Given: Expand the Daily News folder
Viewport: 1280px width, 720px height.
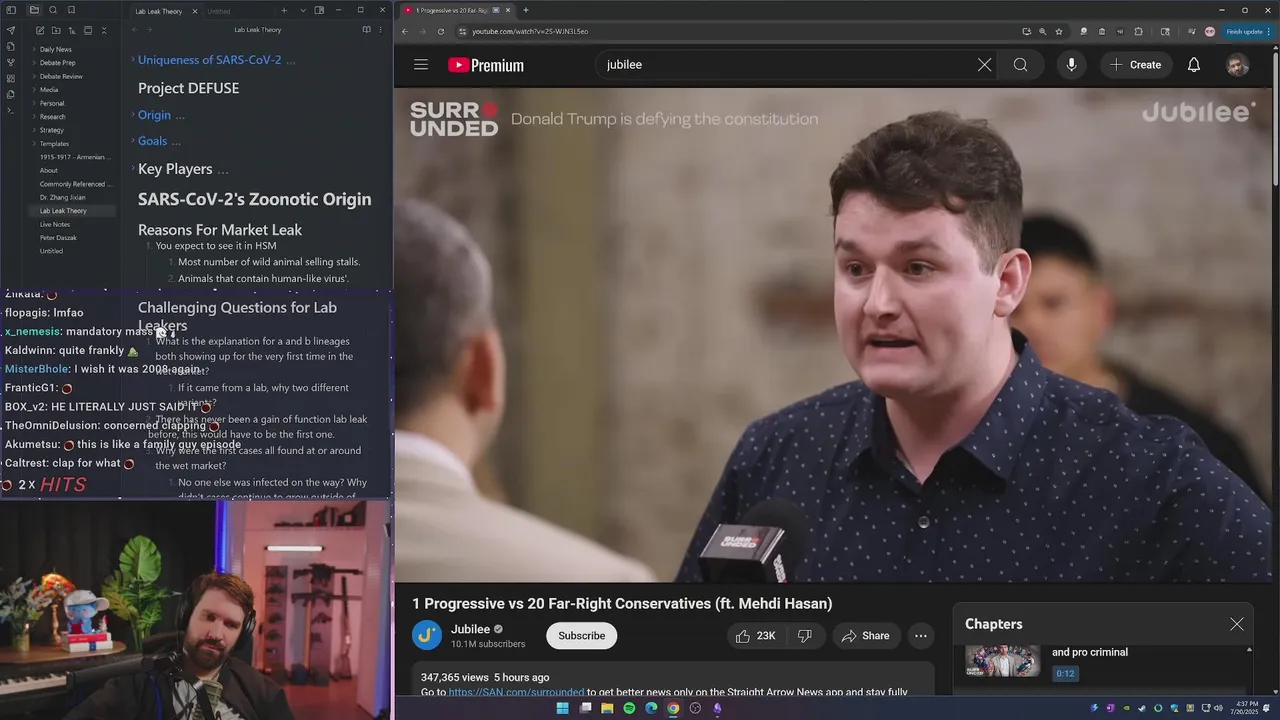Looking at the screenshot, I should (x=55, y=49).
